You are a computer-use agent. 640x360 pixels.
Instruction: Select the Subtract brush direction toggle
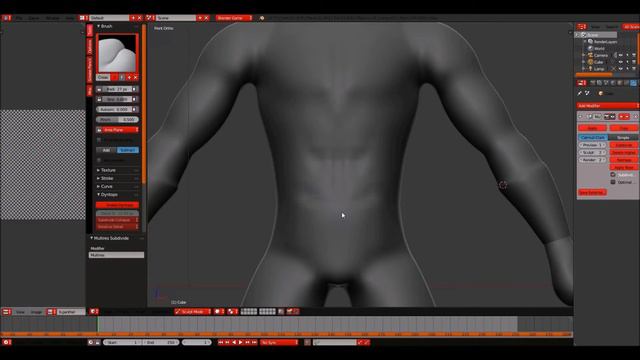click(128, 150)
